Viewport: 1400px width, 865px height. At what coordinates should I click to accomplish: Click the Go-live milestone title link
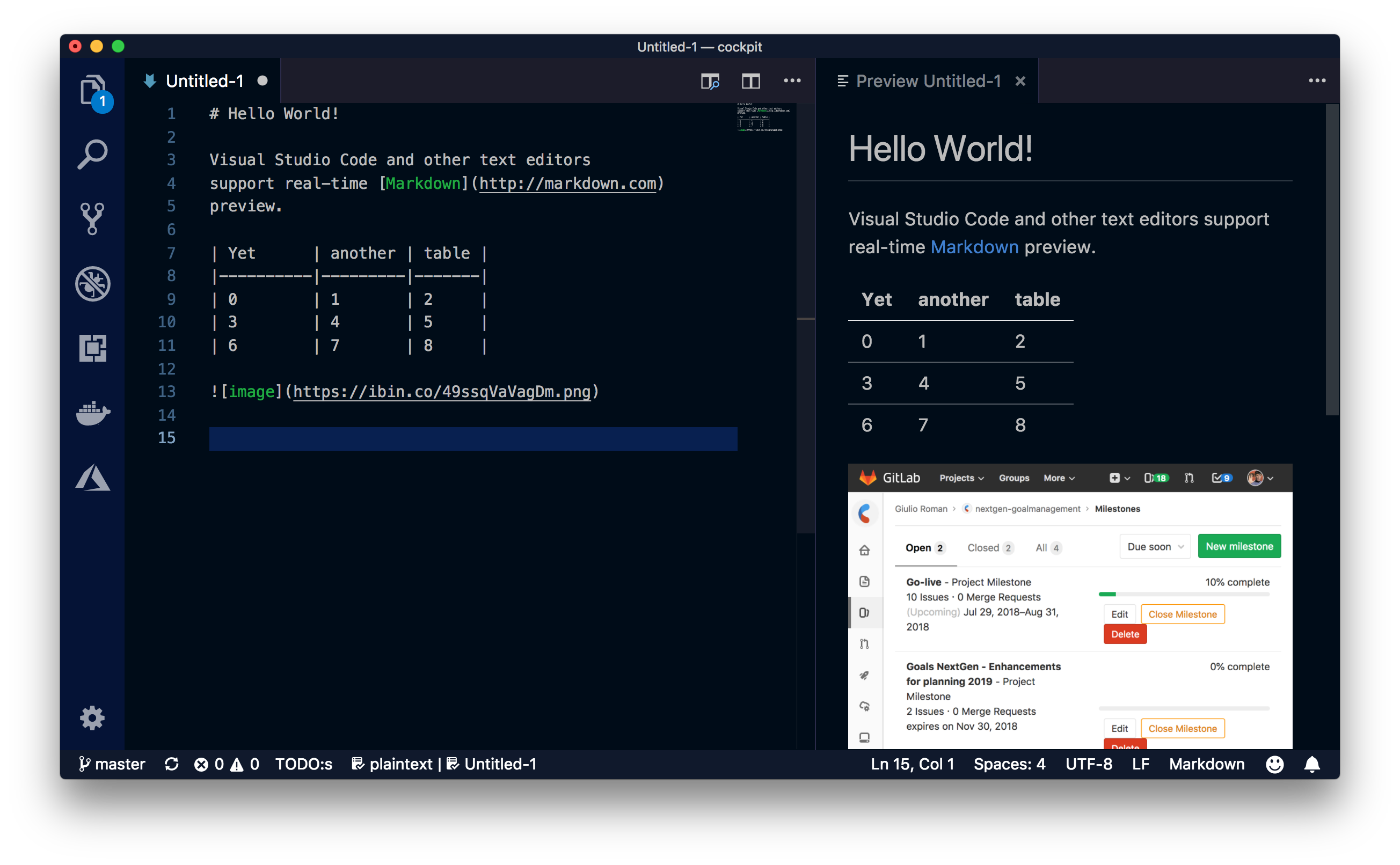923,582
